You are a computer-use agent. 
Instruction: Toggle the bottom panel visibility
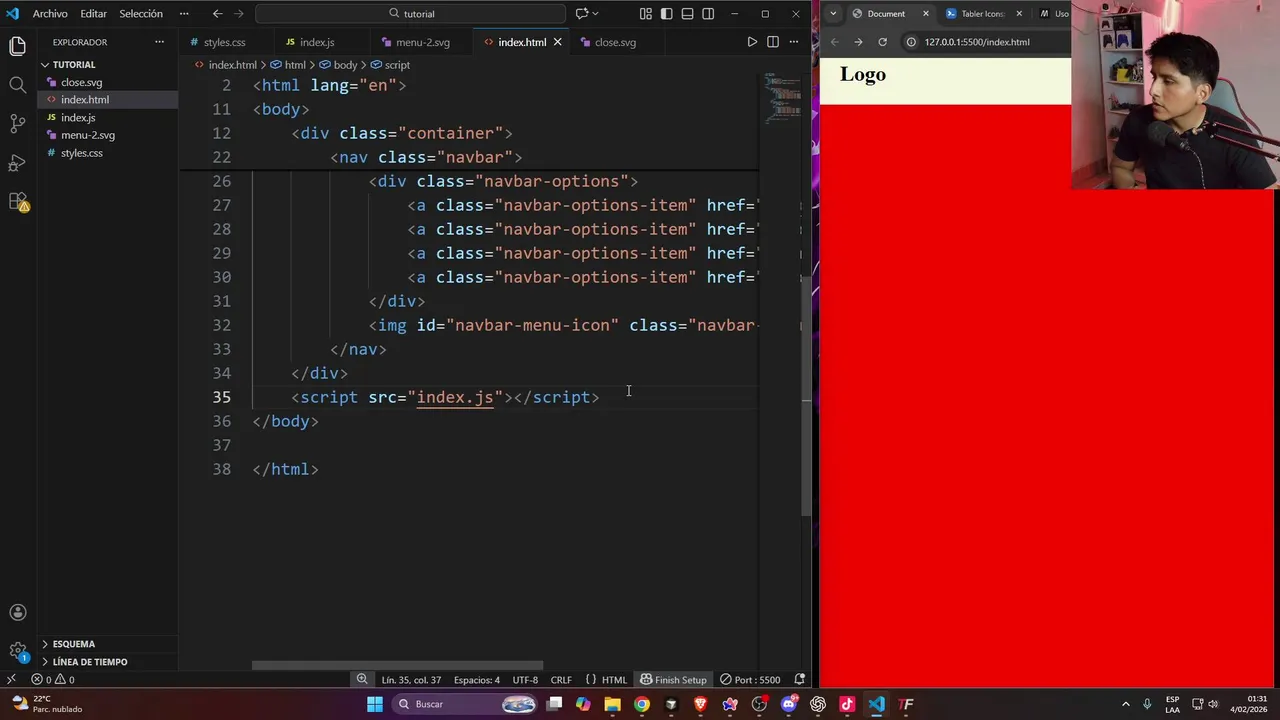pyautogui.click(x=687, y=14)
